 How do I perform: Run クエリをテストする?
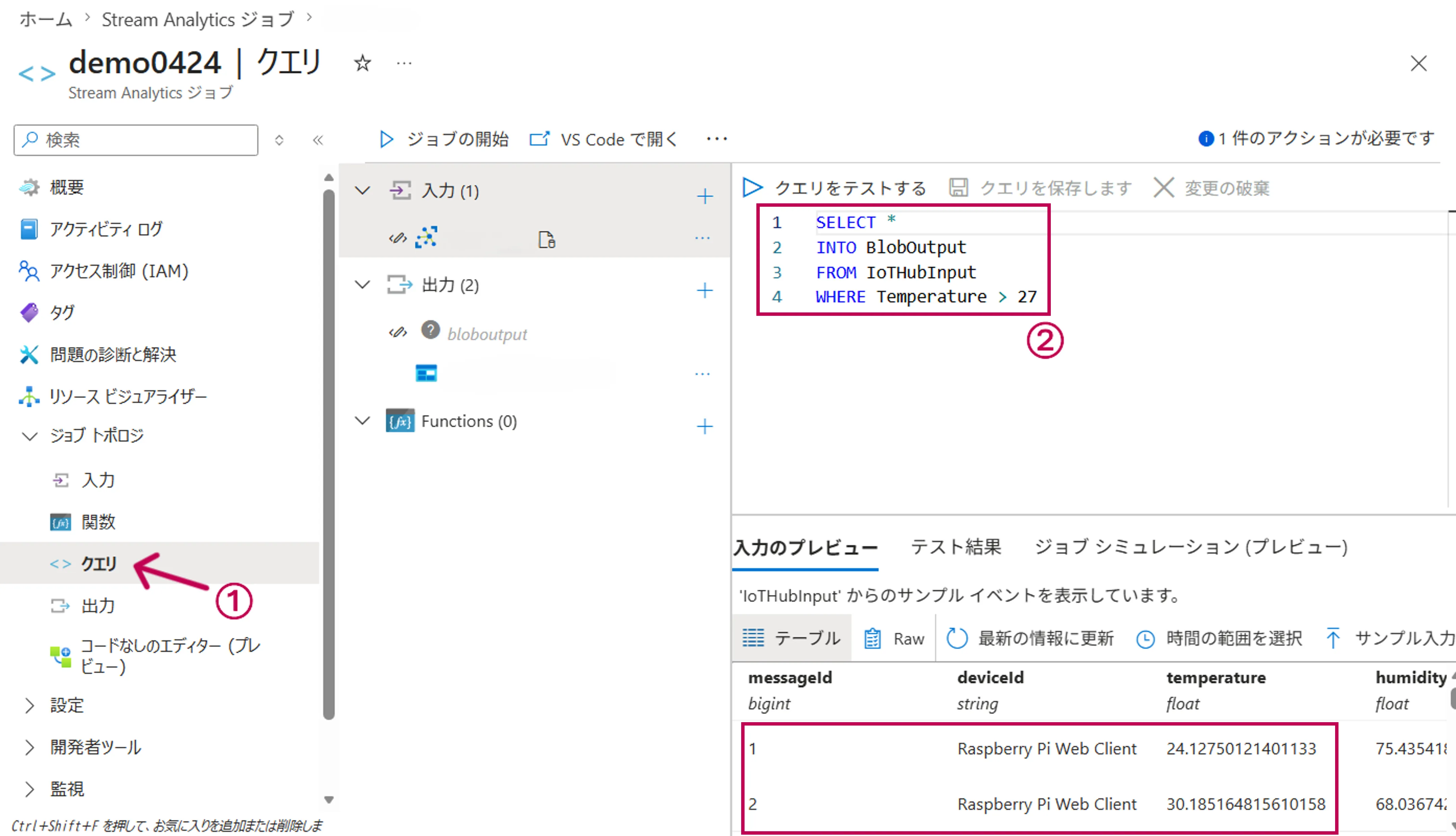click(834, 188)
